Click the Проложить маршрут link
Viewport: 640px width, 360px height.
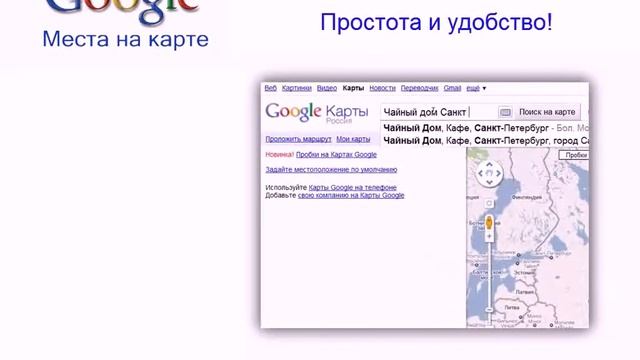coord(298,139)
